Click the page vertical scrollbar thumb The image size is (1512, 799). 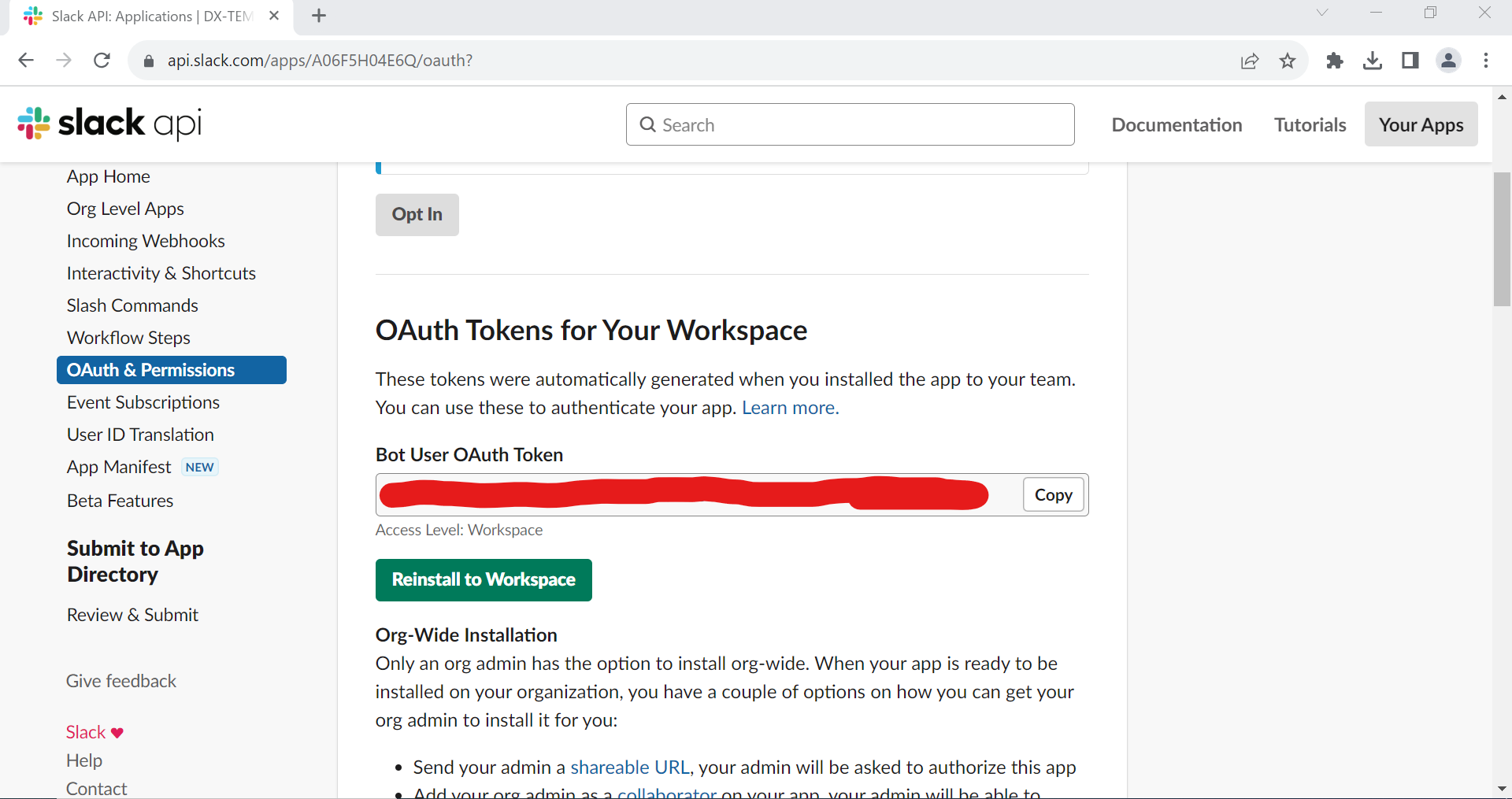[x=1502, y=236]
